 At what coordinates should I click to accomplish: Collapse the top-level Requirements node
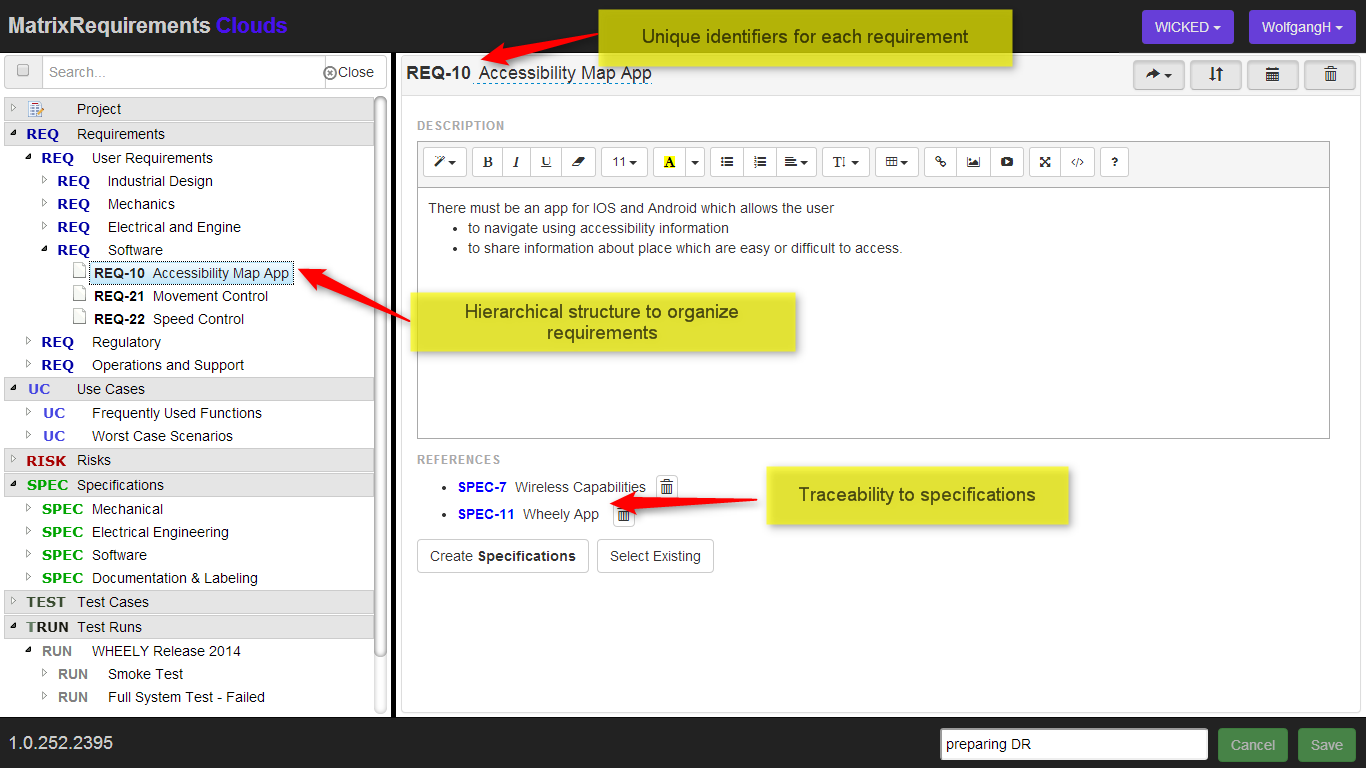click(13, 133)
